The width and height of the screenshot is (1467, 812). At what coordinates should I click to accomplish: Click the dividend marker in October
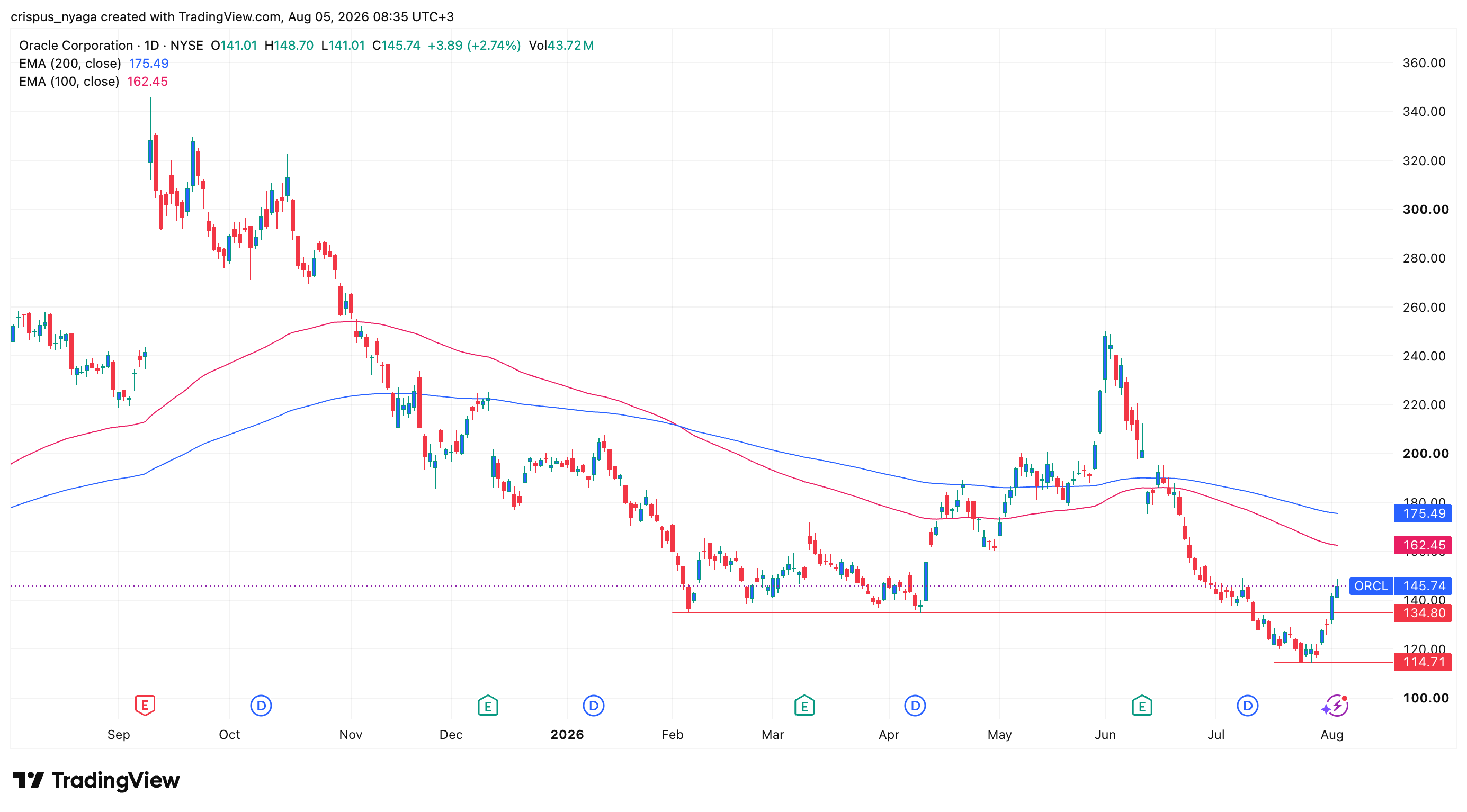point(261,706)
